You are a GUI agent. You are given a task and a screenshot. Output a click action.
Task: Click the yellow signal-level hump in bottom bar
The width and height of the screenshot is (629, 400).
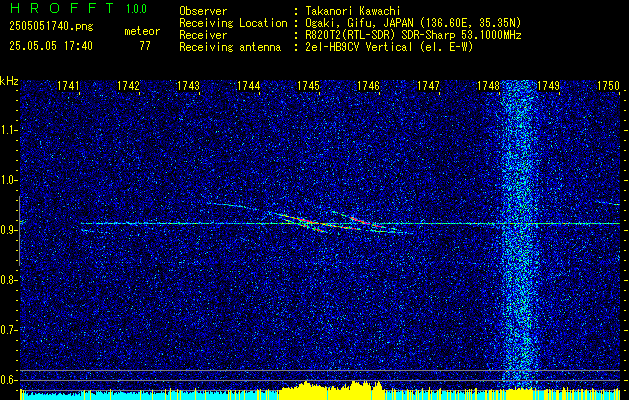pos(331,390)
